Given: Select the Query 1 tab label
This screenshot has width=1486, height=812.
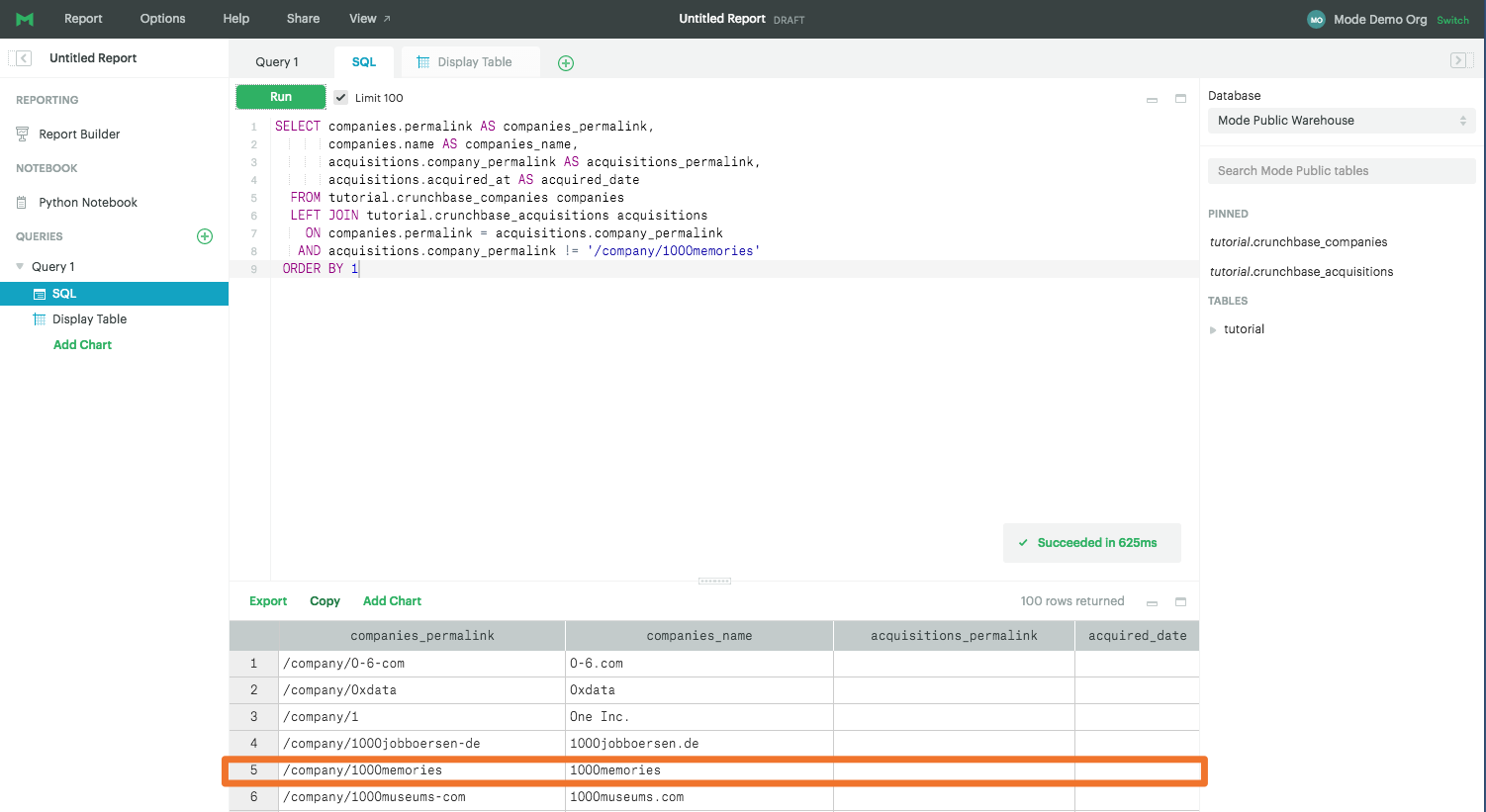Looking at the screenshot, I should tap(277, 62).
